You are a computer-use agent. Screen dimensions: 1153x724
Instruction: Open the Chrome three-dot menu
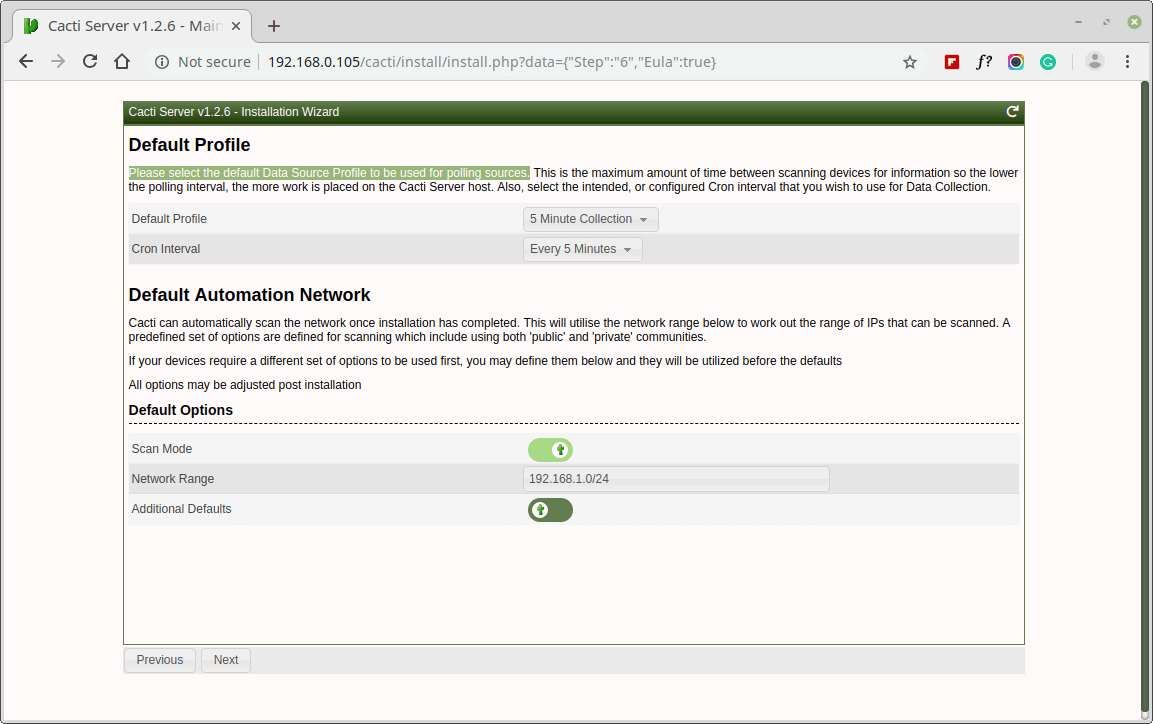(x=1127, y=62)
